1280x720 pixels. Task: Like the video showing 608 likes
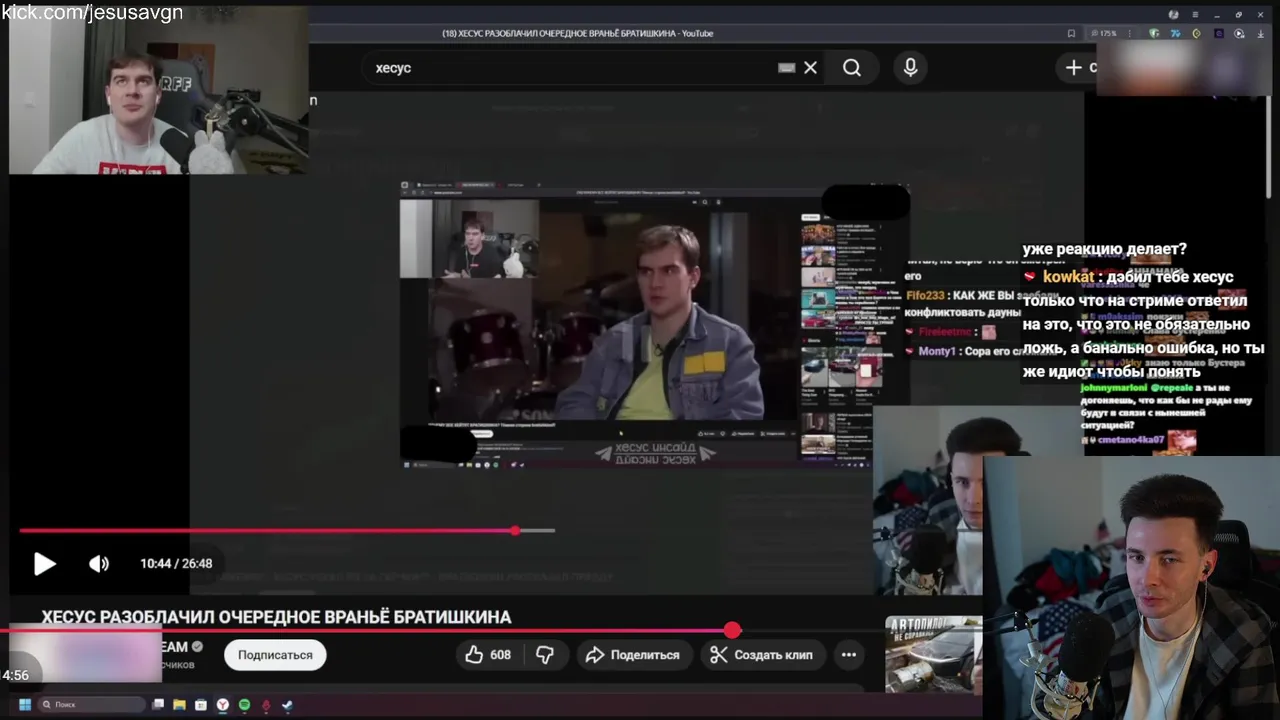click(488, 655)
